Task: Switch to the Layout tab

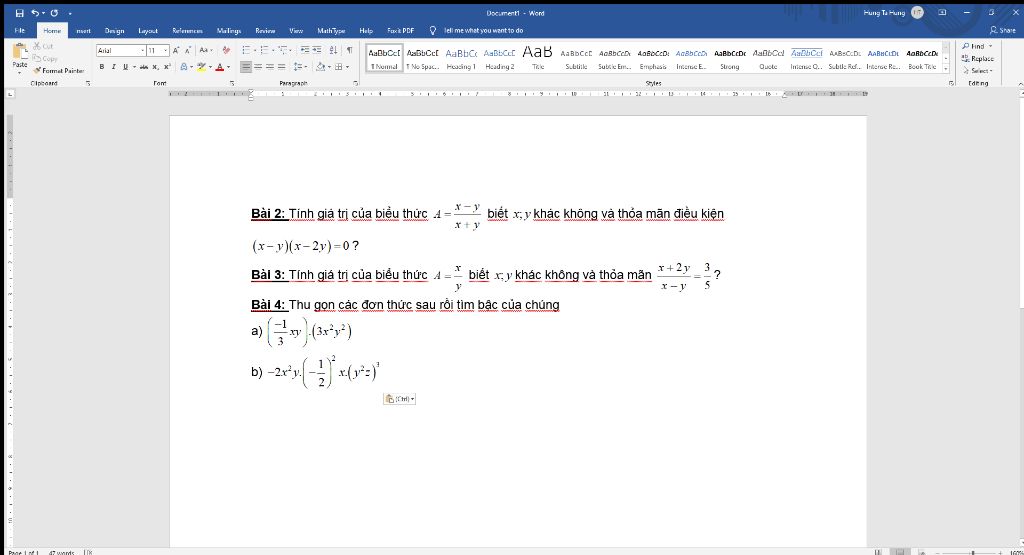Action: [x=148, y=30]
